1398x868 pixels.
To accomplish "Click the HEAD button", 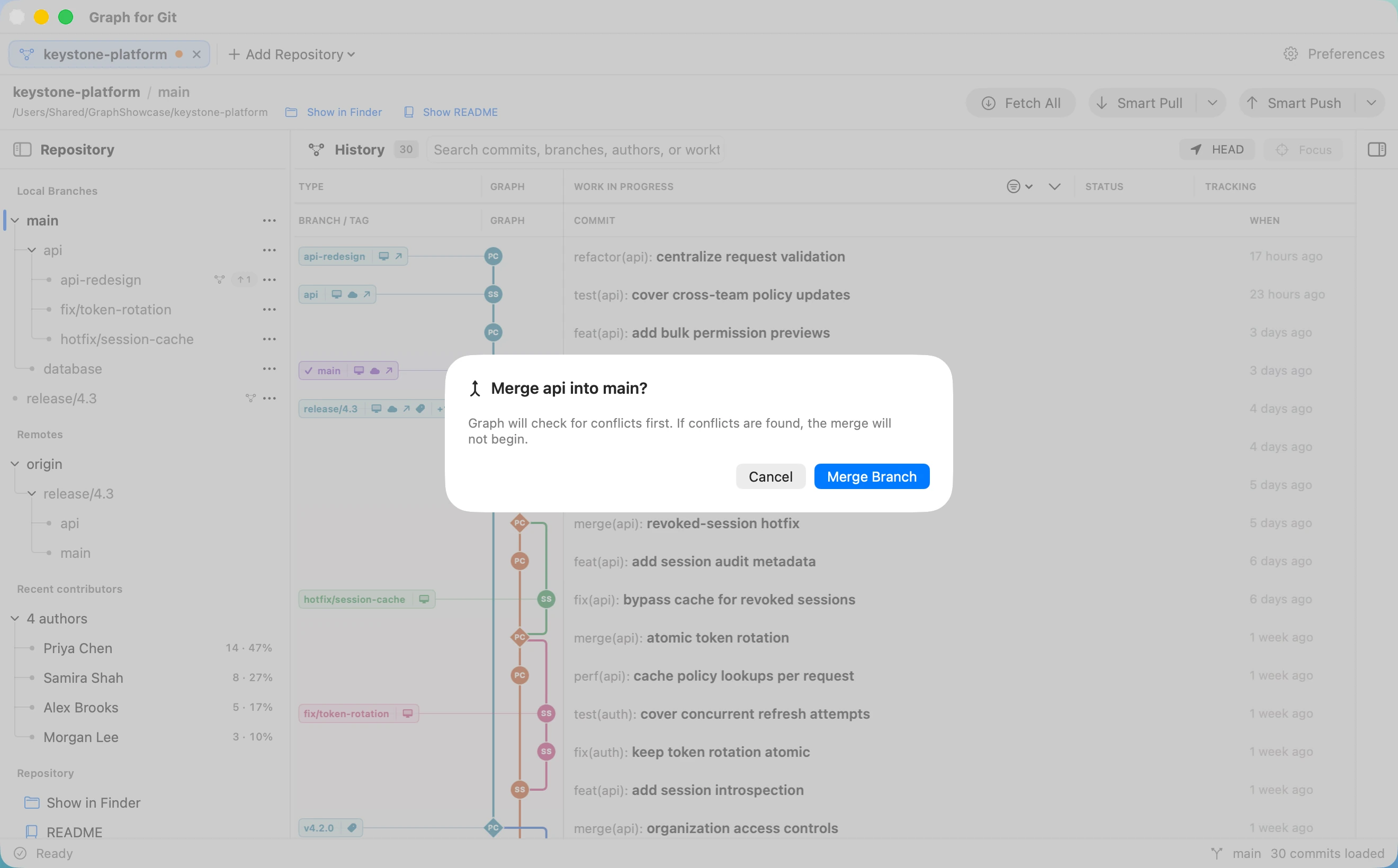I will click(x=1216, y=150).
